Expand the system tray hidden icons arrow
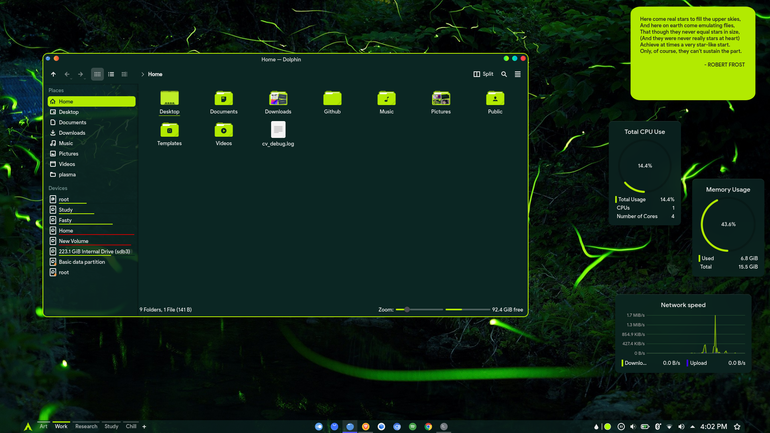Viewport: 770px width, 433px height. coord(692,427)
